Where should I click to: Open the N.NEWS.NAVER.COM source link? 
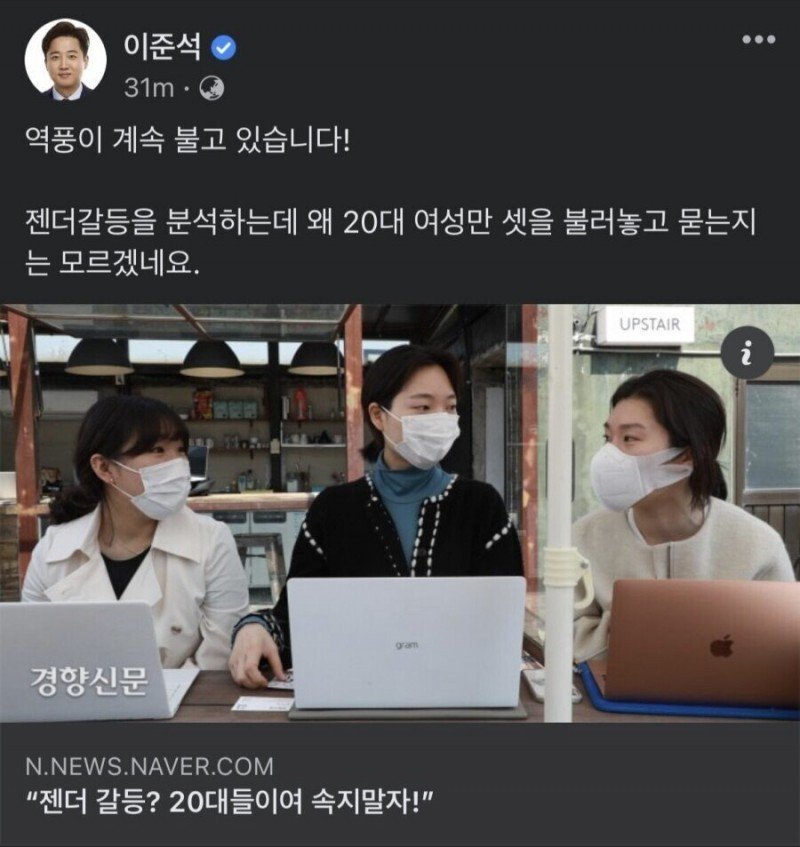(150, 766)
